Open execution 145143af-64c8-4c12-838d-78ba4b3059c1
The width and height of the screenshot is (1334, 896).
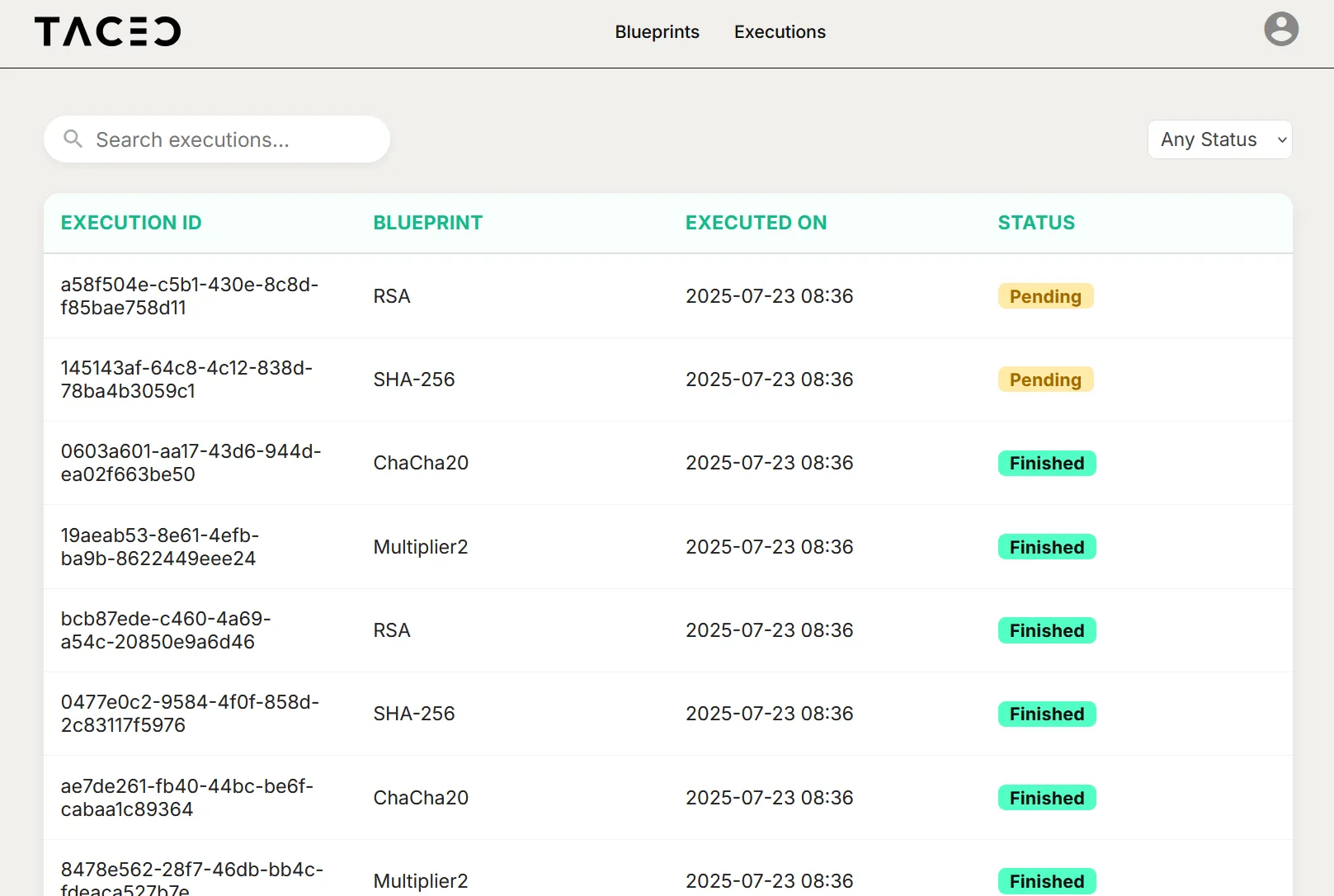(x=186, y=380)
